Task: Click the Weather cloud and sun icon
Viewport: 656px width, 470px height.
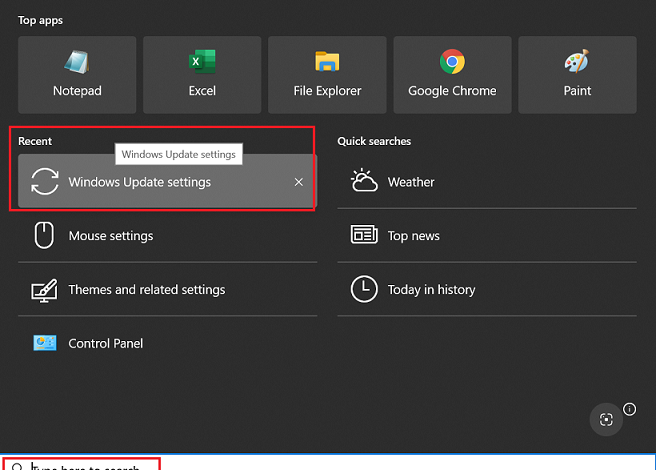Action: pos(364,182)
